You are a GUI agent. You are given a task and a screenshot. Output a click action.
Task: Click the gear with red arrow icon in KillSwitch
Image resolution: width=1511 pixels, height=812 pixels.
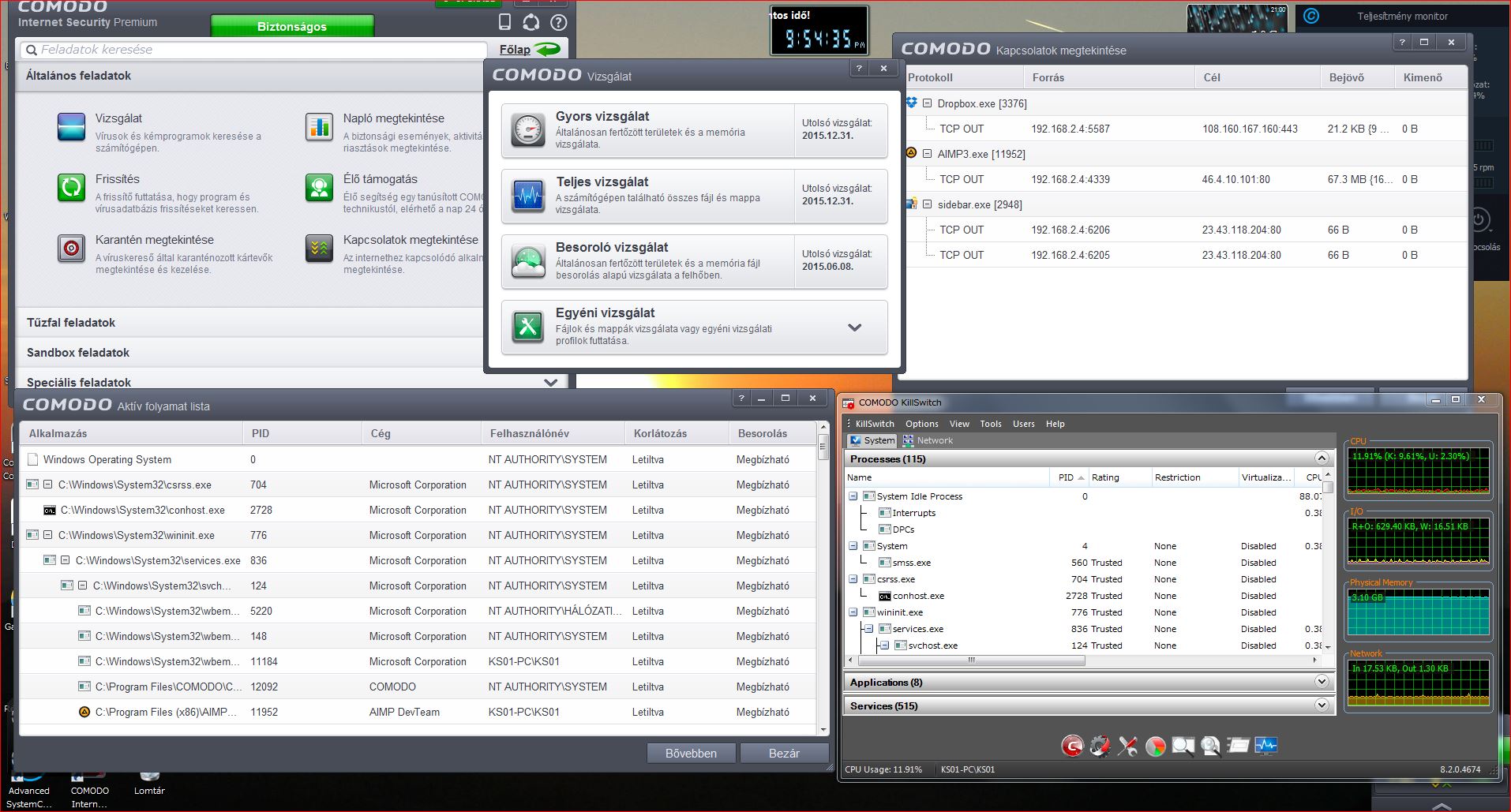pos(1100,746)
